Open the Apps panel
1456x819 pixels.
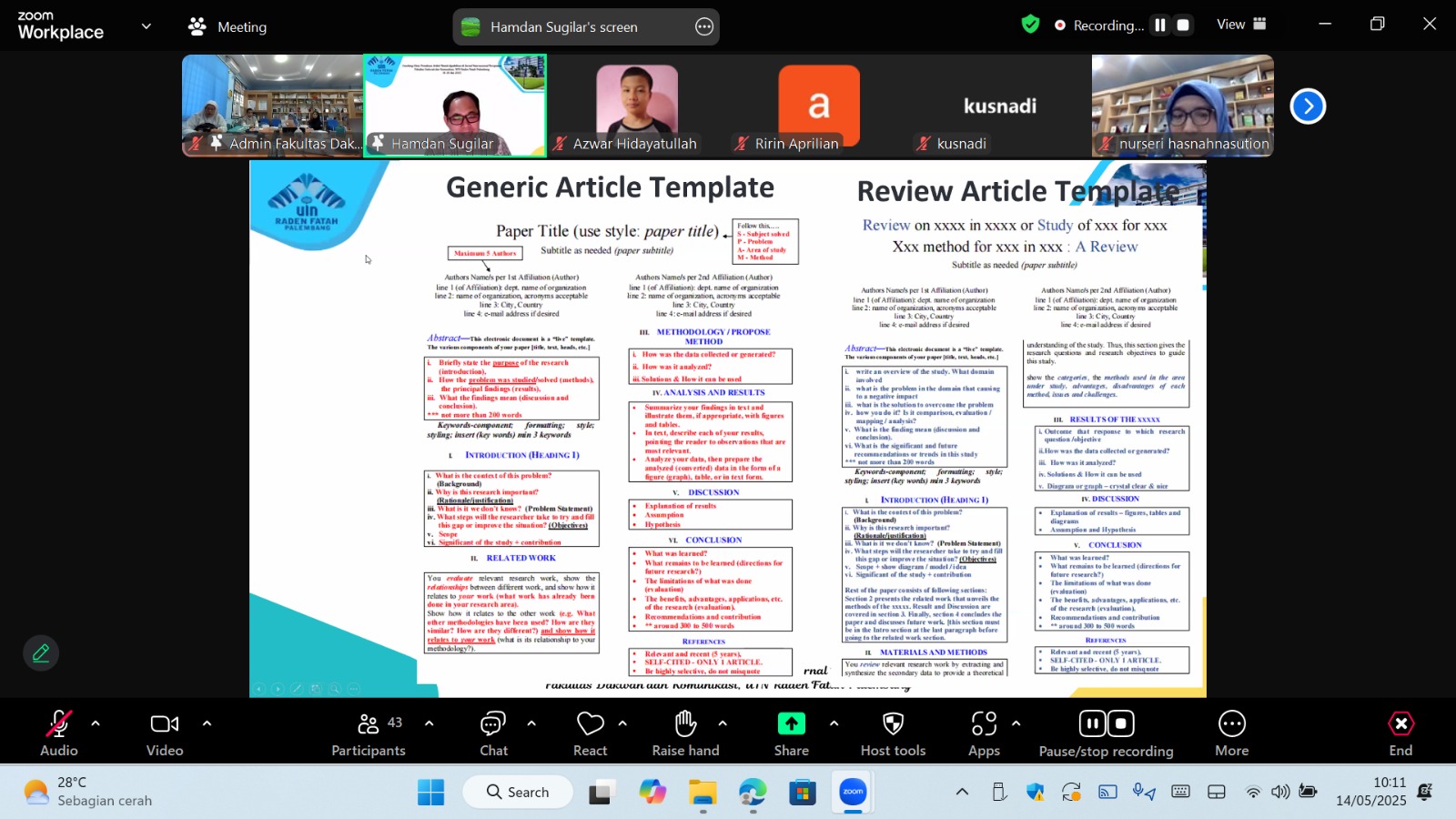click(x=984, y=733)
